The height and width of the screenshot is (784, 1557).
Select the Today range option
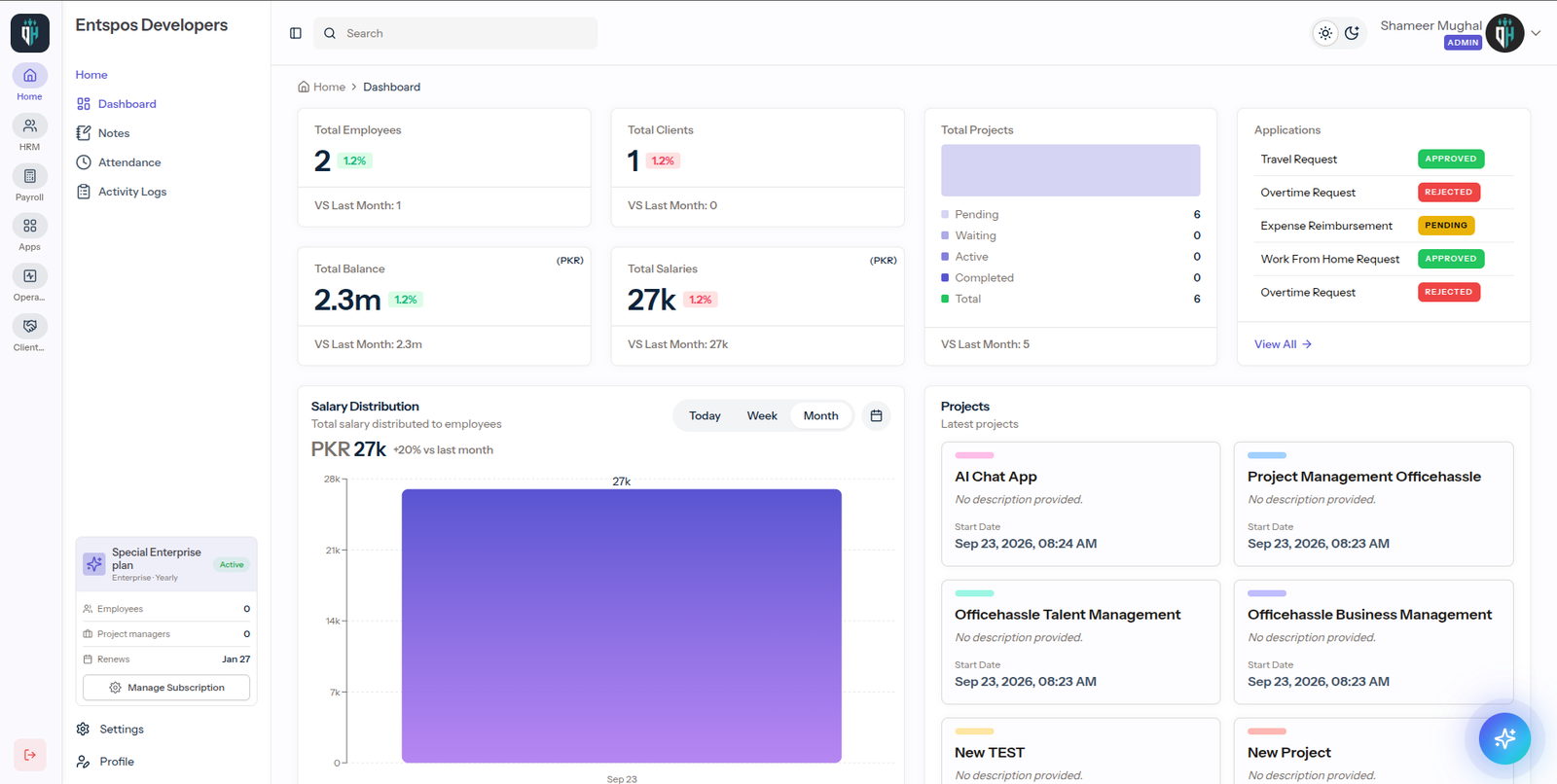coord(705,415)
